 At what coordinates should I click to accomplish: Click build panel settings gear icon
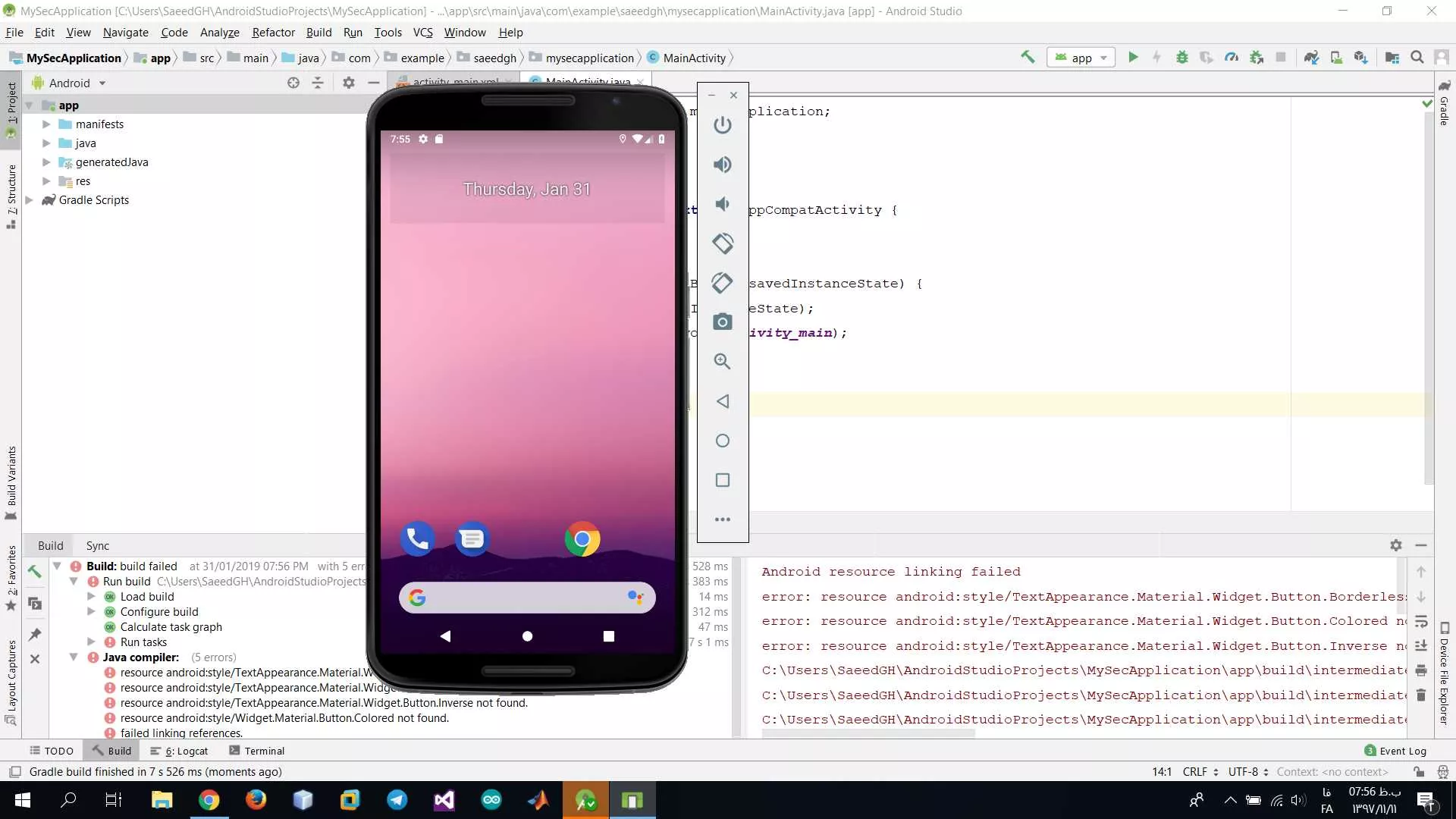[1396, 545]
